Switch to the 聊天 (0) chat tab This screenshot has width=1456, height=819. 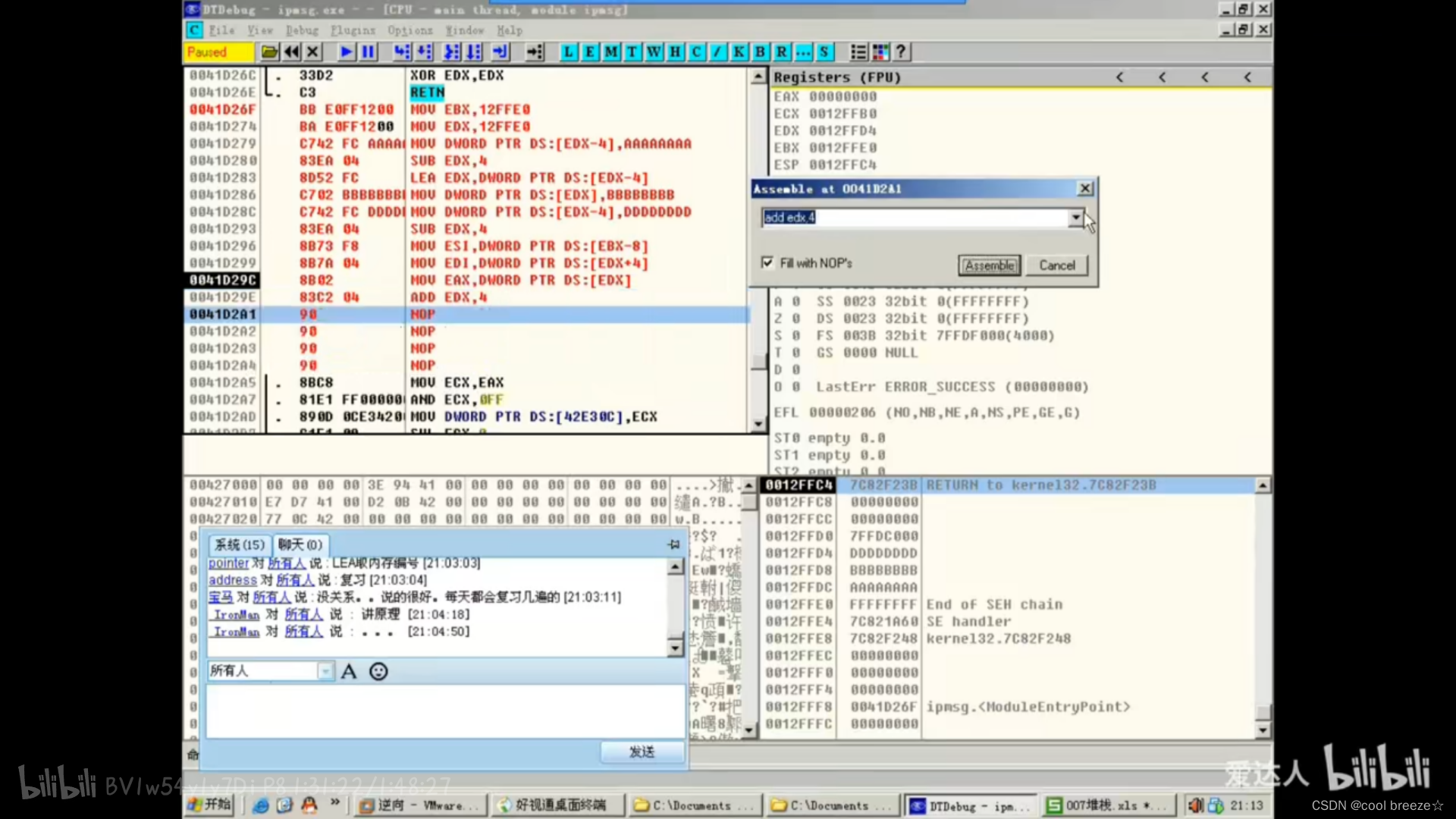click(x=300, y=544)
